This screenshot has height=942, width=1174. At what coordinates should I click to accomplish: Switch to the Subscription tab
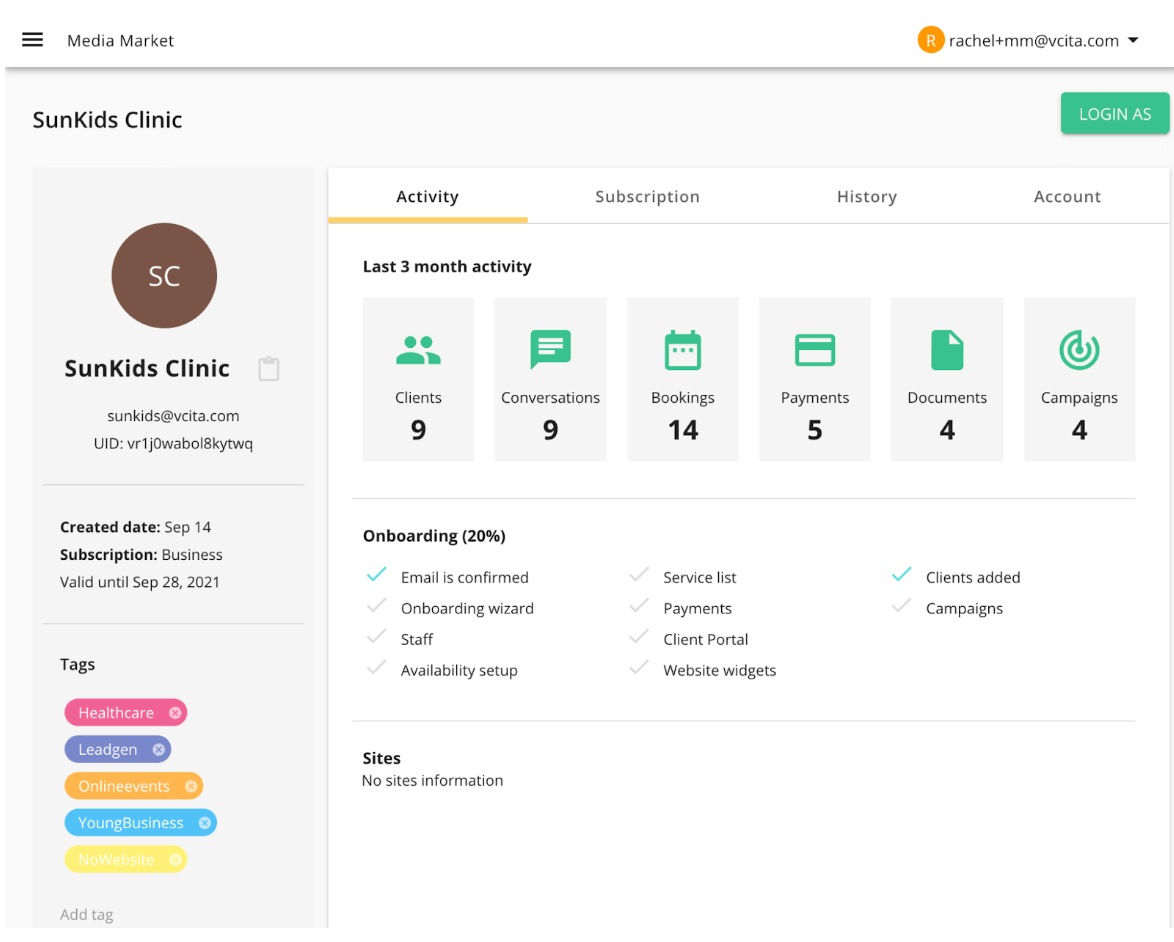(647, 197)
